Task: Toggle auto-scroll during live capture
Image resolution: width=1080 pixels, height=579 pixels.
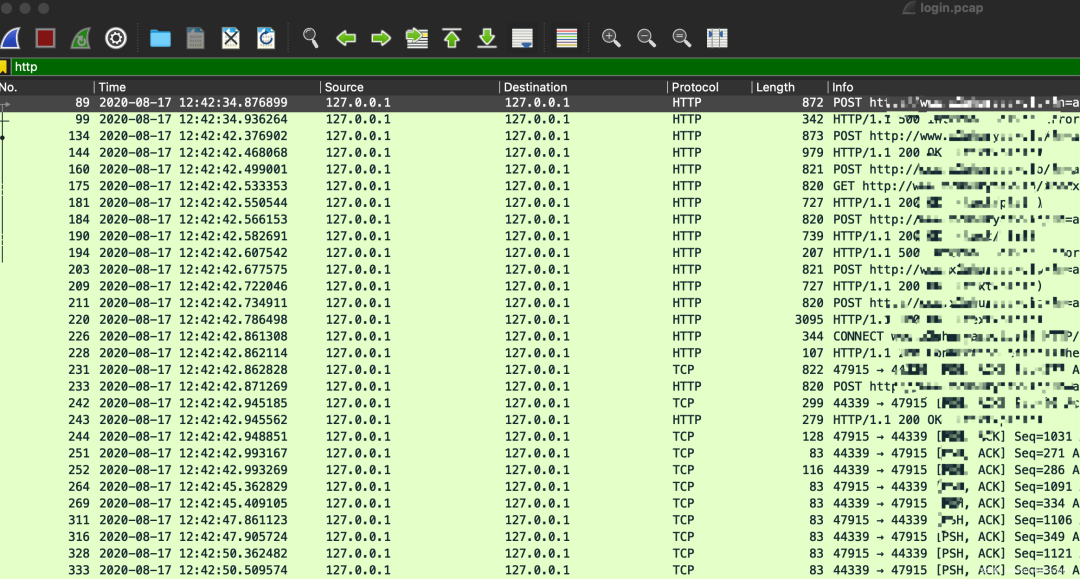Action: pyautogui.click(x=522, y=38)
